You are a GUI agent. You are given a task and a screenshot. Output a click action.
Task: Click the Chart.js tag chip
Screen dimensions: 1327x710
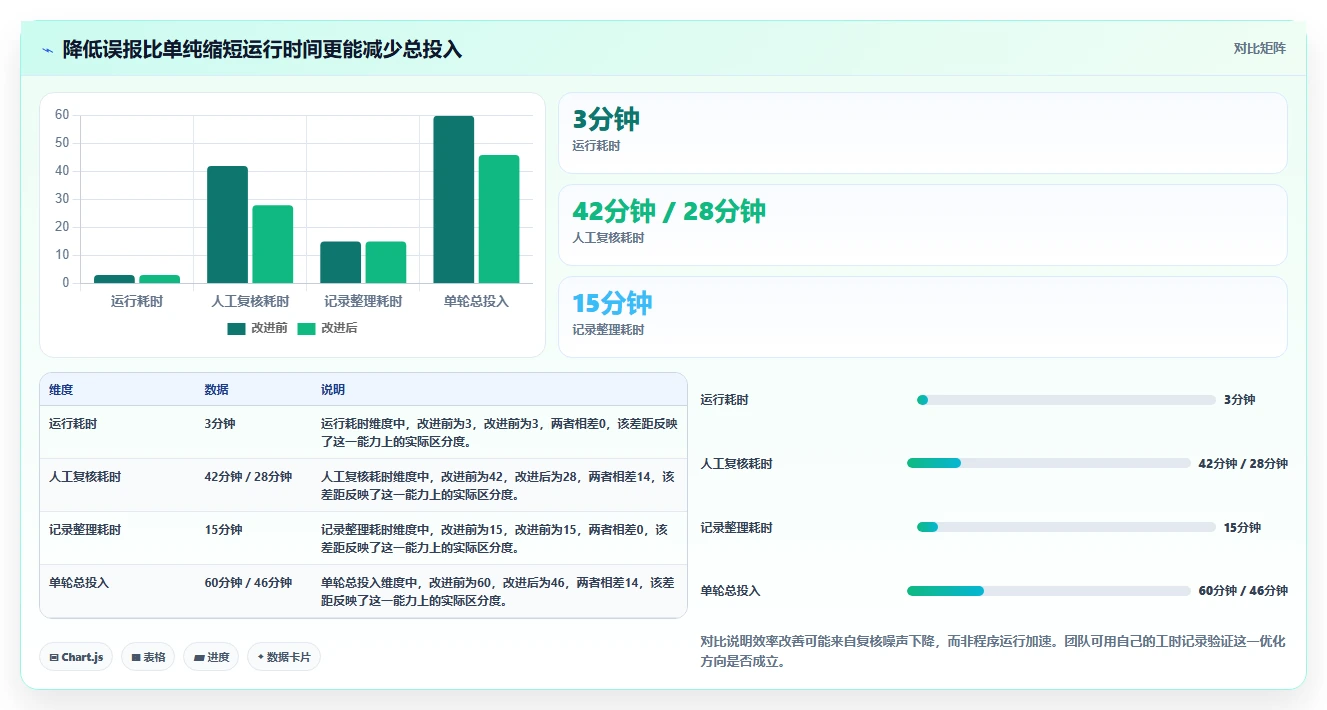[76, 657]
